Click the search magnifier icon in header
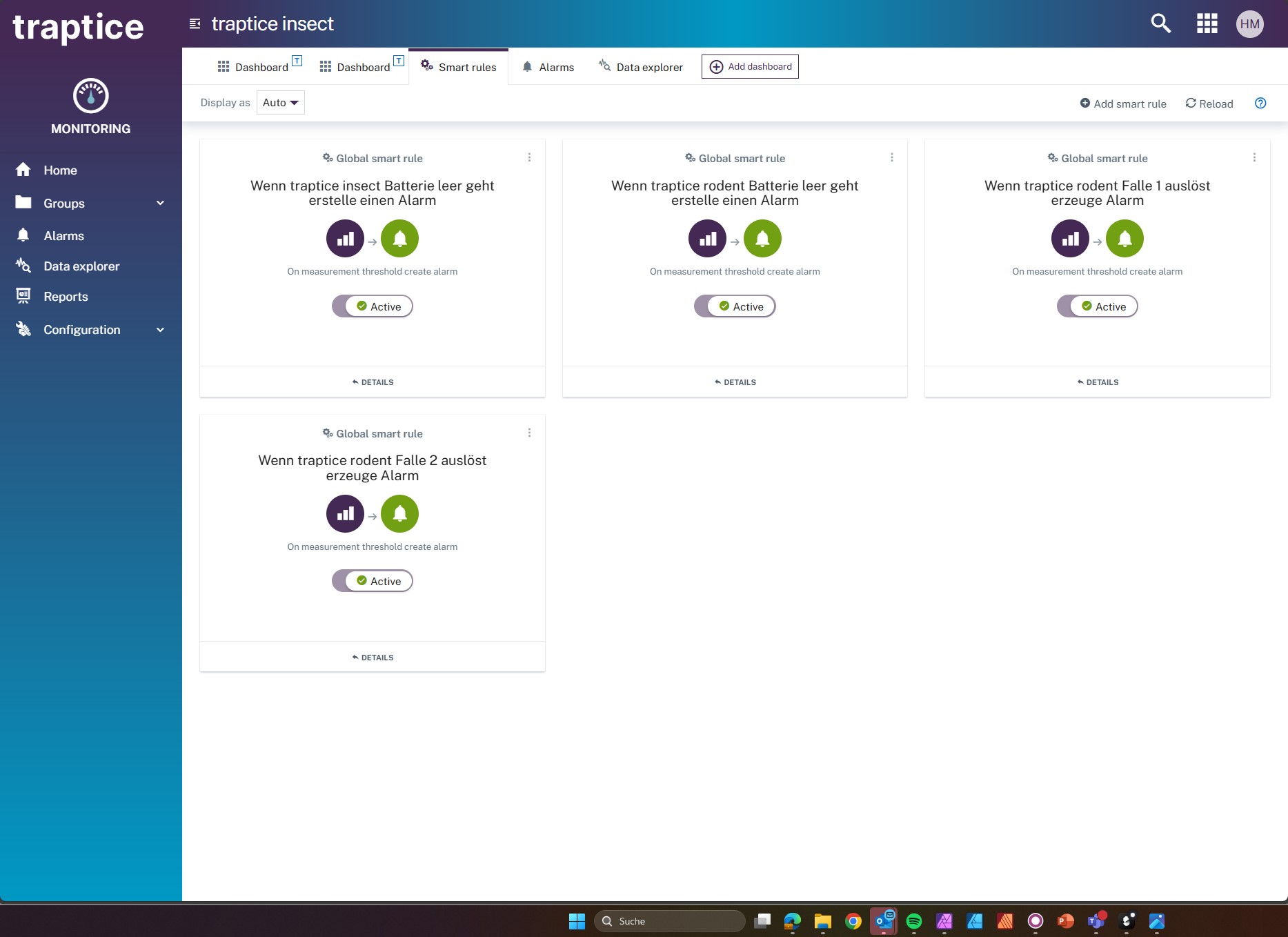 coord(1160,23)
